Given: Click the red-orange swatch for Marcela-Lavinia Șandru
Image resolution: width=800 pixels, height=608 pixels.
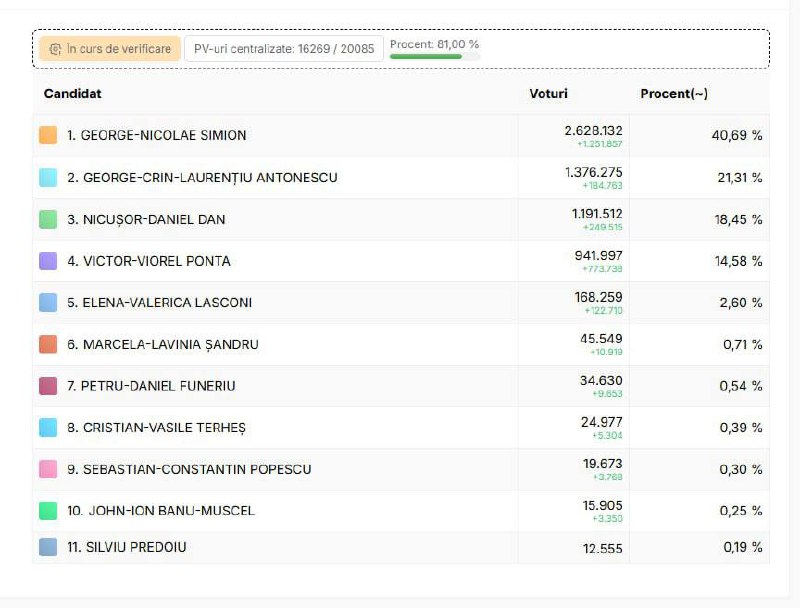Looking at the screenshot, I should click(48, 344).
